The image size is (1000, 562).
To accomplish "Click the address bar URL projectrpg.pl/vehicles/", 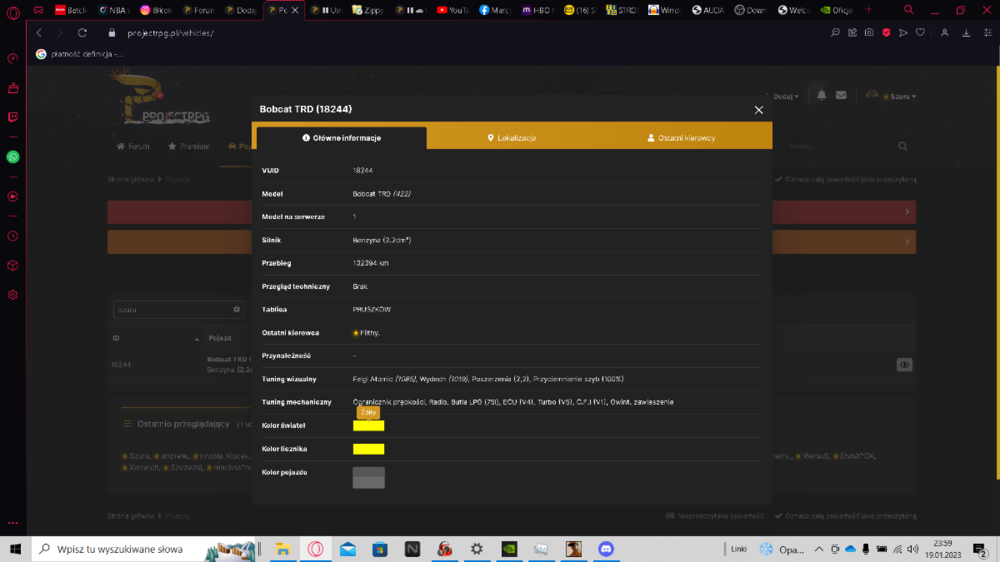I will click(170, 33).
